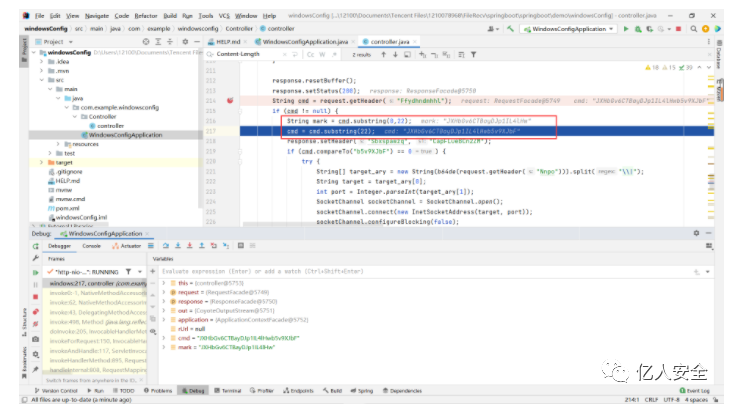Open the Endpoints tool window button

(x=298, y=390)
